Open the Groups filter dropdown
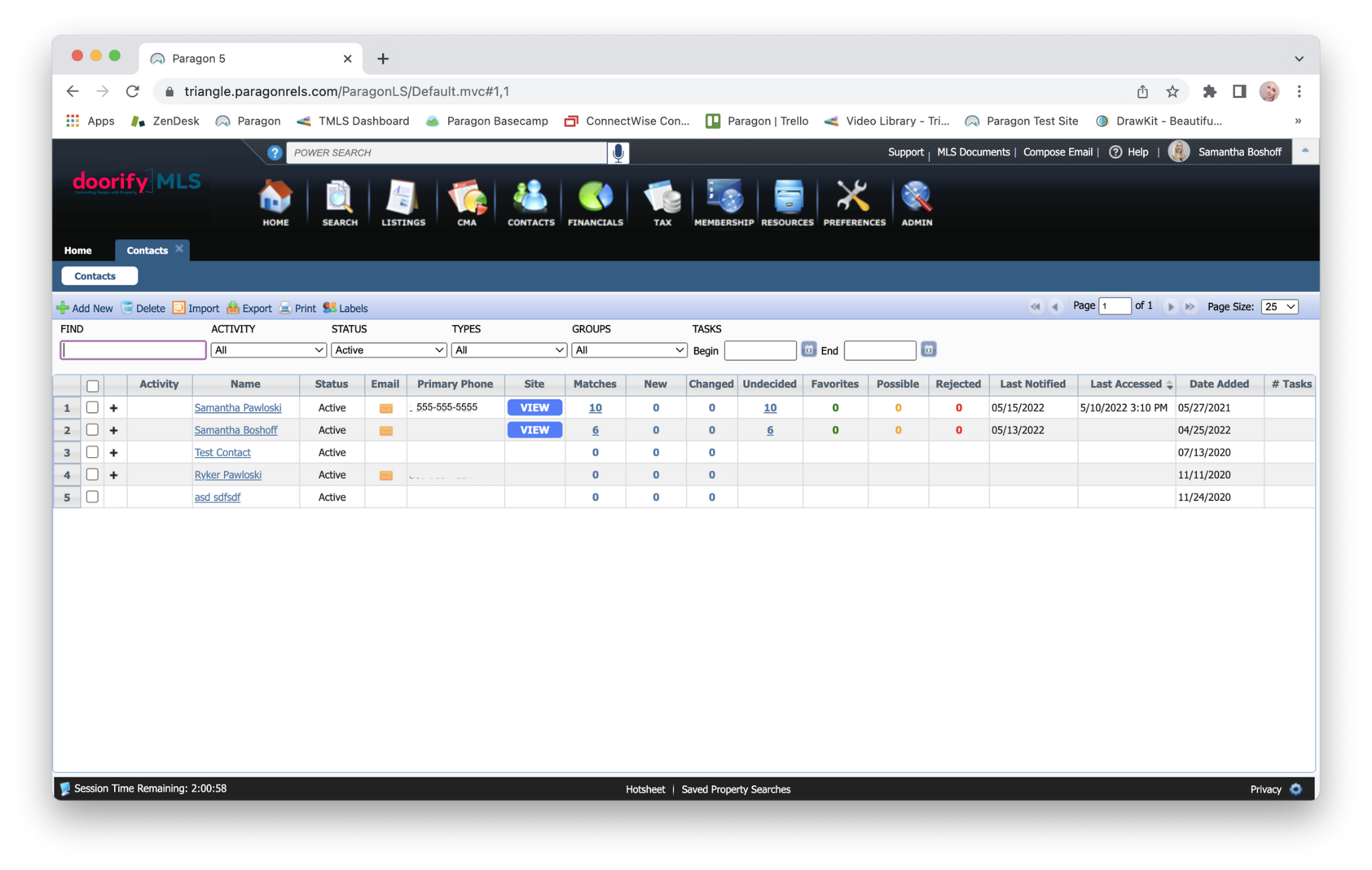 [629, 350]
